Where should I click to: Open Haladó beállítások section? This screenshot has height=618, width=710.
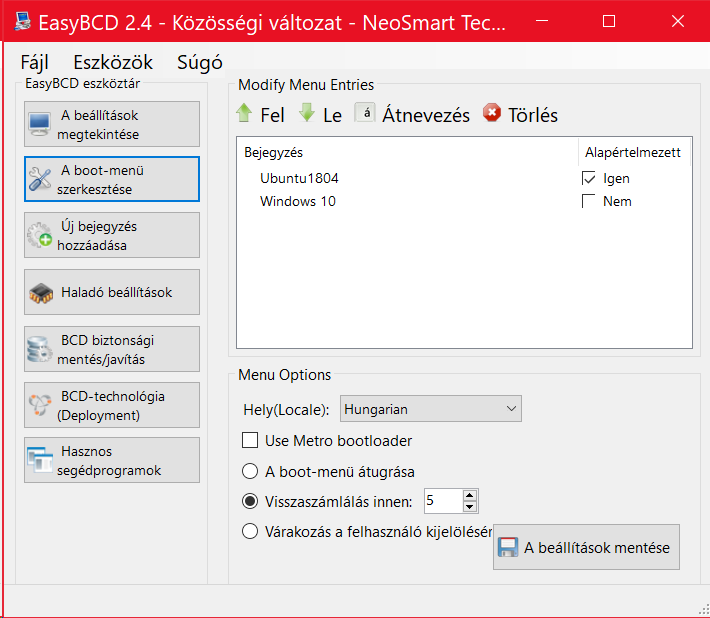(x=112, y=292)
